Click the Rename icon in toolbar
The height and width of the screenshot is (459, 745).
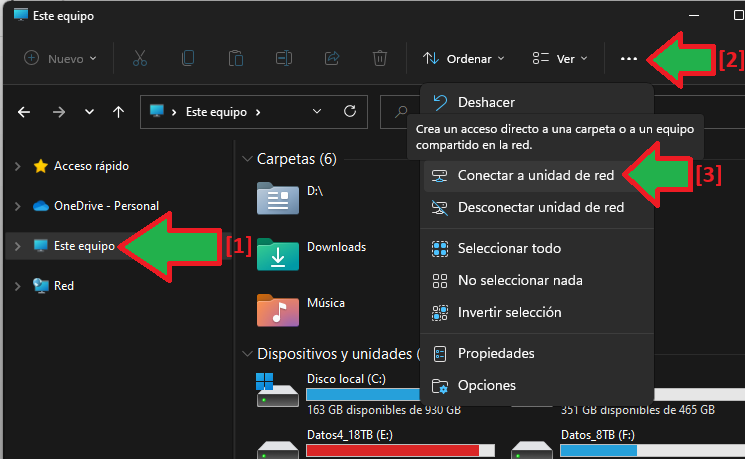point(284,58)
